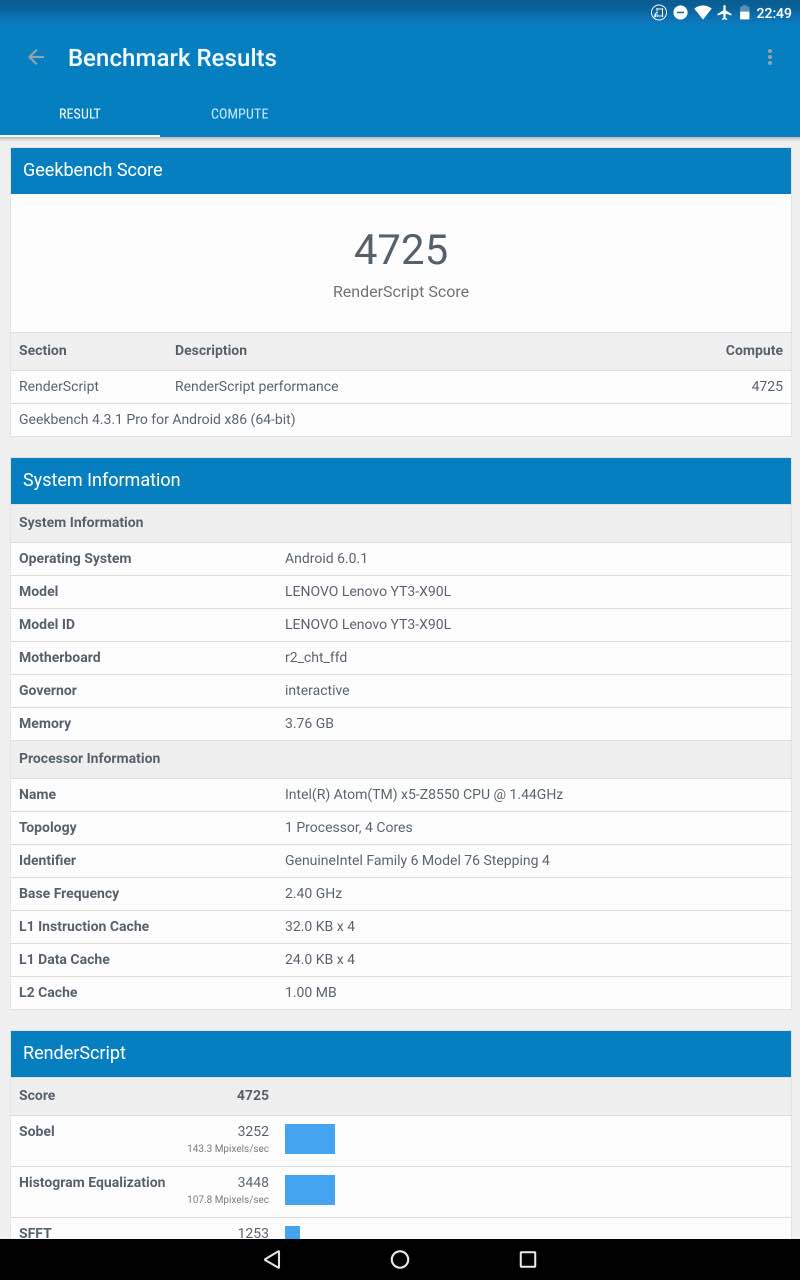Tap the Operating System Android 6.0.1 row
The width and height of the screenshot is (800, 1280).
[x=400, y=558]
